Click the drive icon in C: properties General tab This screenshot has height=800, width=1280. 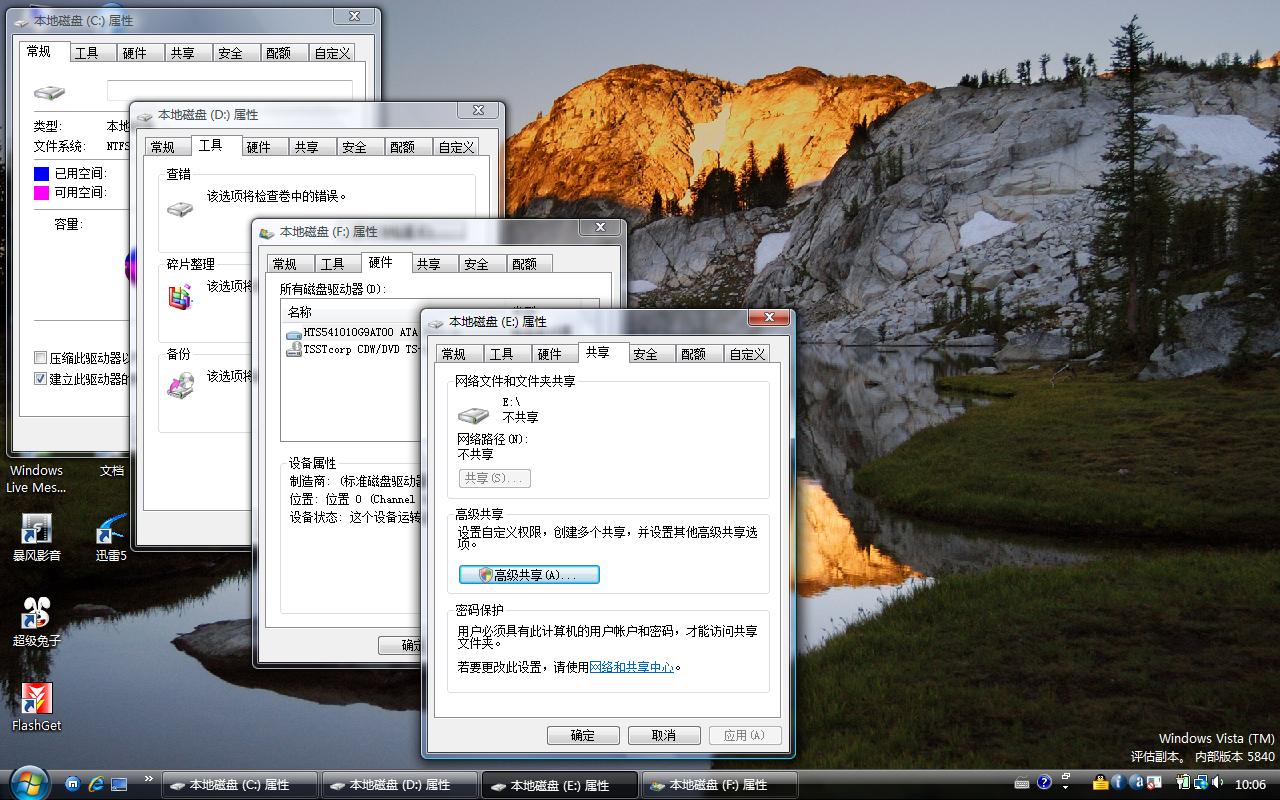click(x=49, y=92)
